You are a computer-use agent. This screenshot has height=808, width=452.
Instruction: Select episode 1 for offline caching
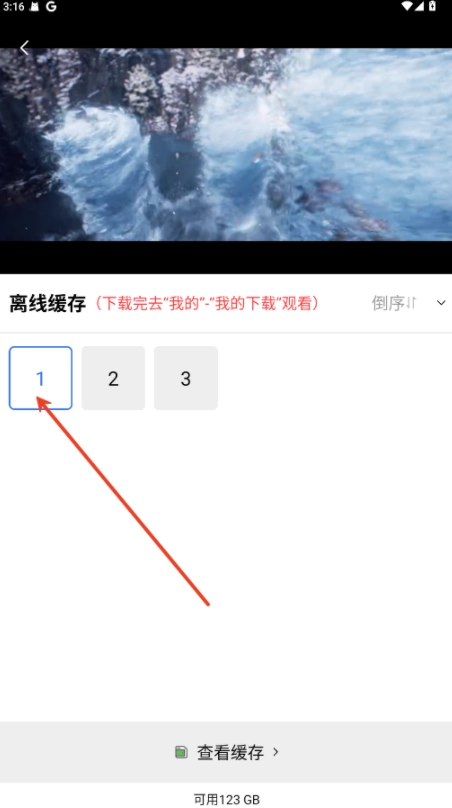pos(41,378)
